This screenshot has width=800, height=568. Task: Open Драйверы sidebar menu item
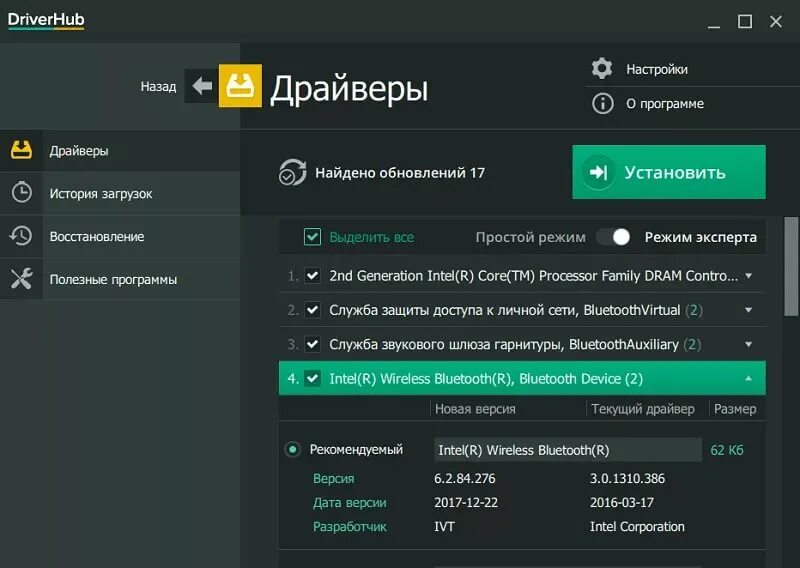click(x=120, y=151)
